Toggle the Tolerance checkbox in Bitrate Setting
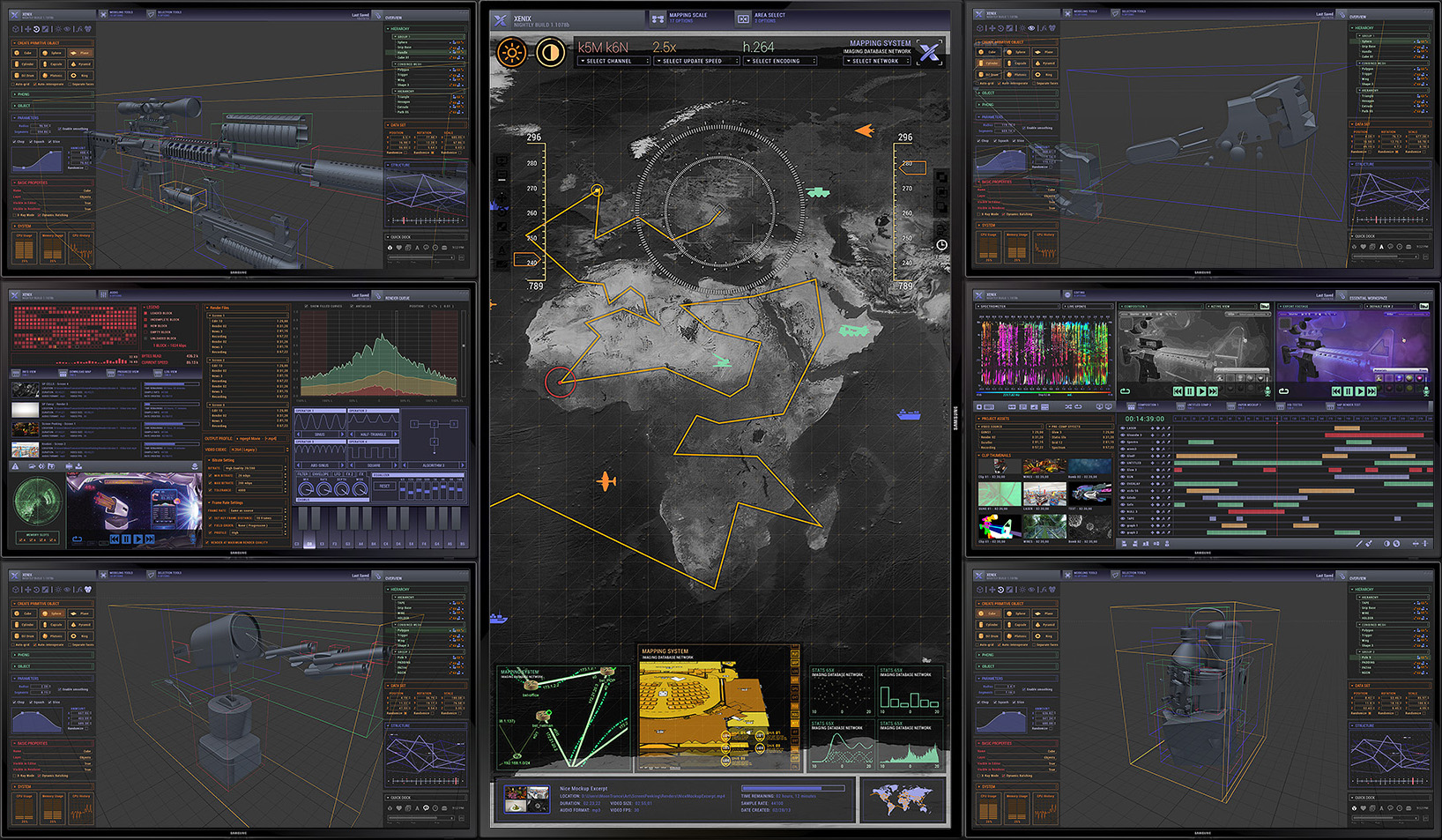 point(210,490)
